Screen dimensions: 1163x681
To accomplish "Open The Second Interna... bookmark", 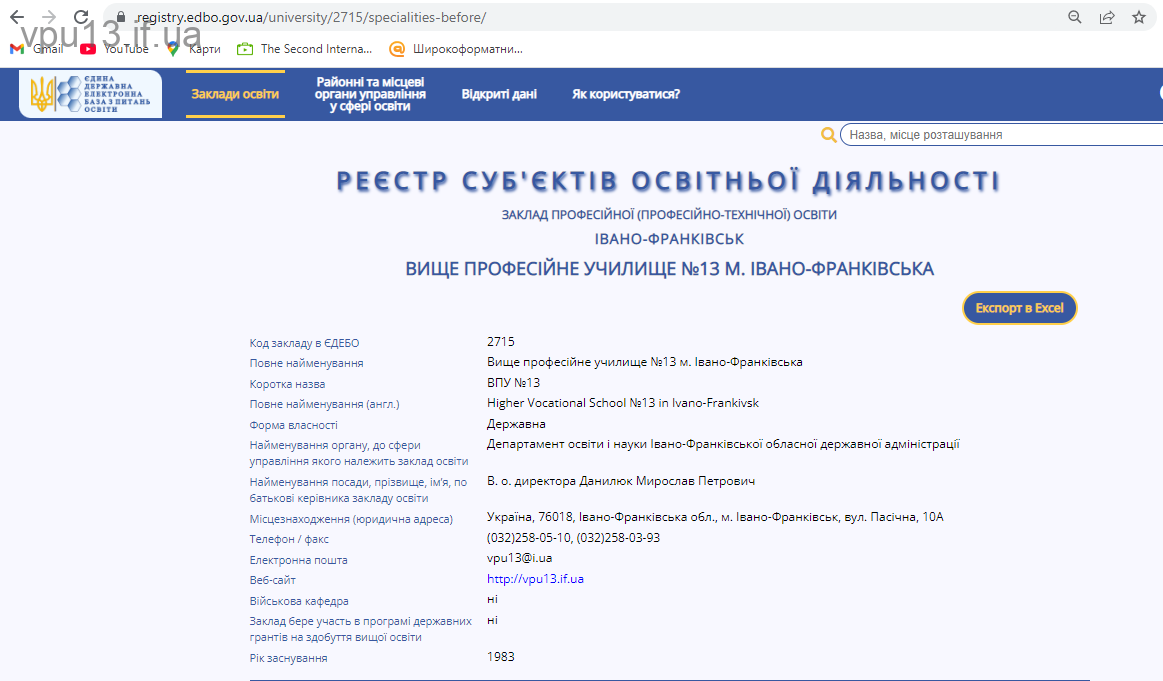I will (305, 48).
